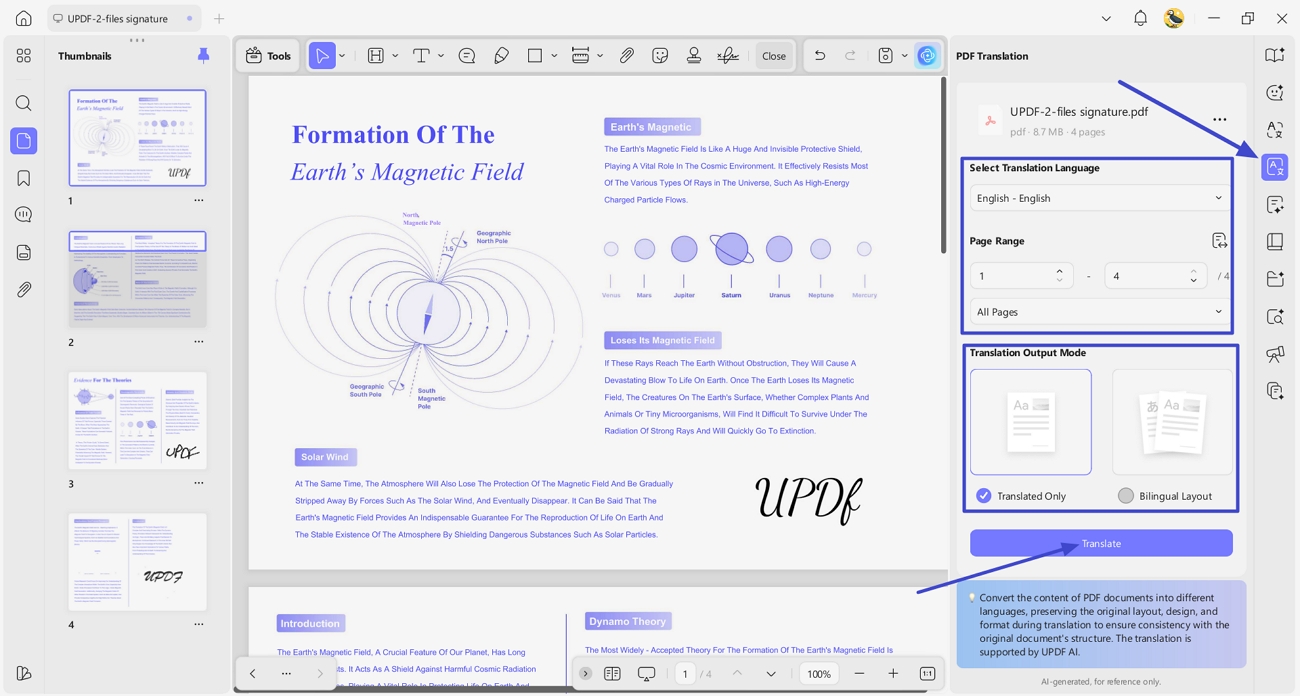Select the measure ruler tool

coord(580,56)
